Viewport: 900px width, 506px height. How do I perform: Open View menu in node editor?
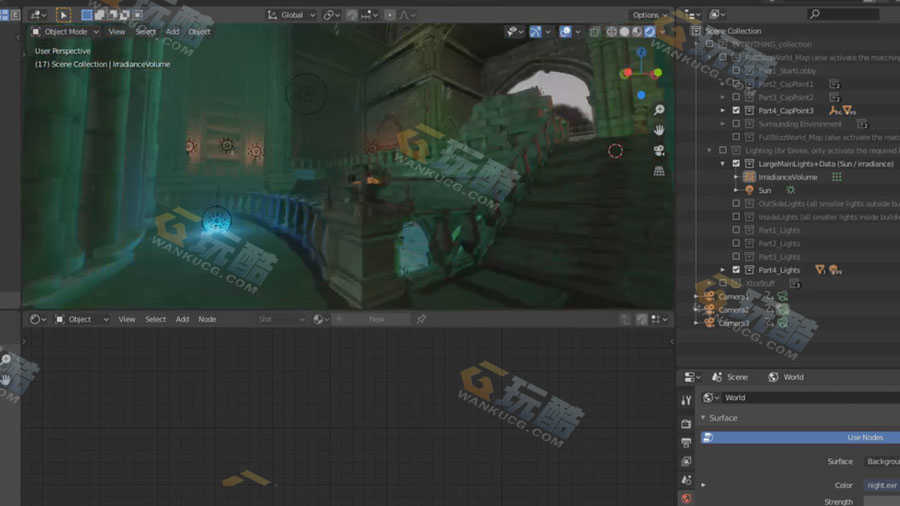point(126,319)
